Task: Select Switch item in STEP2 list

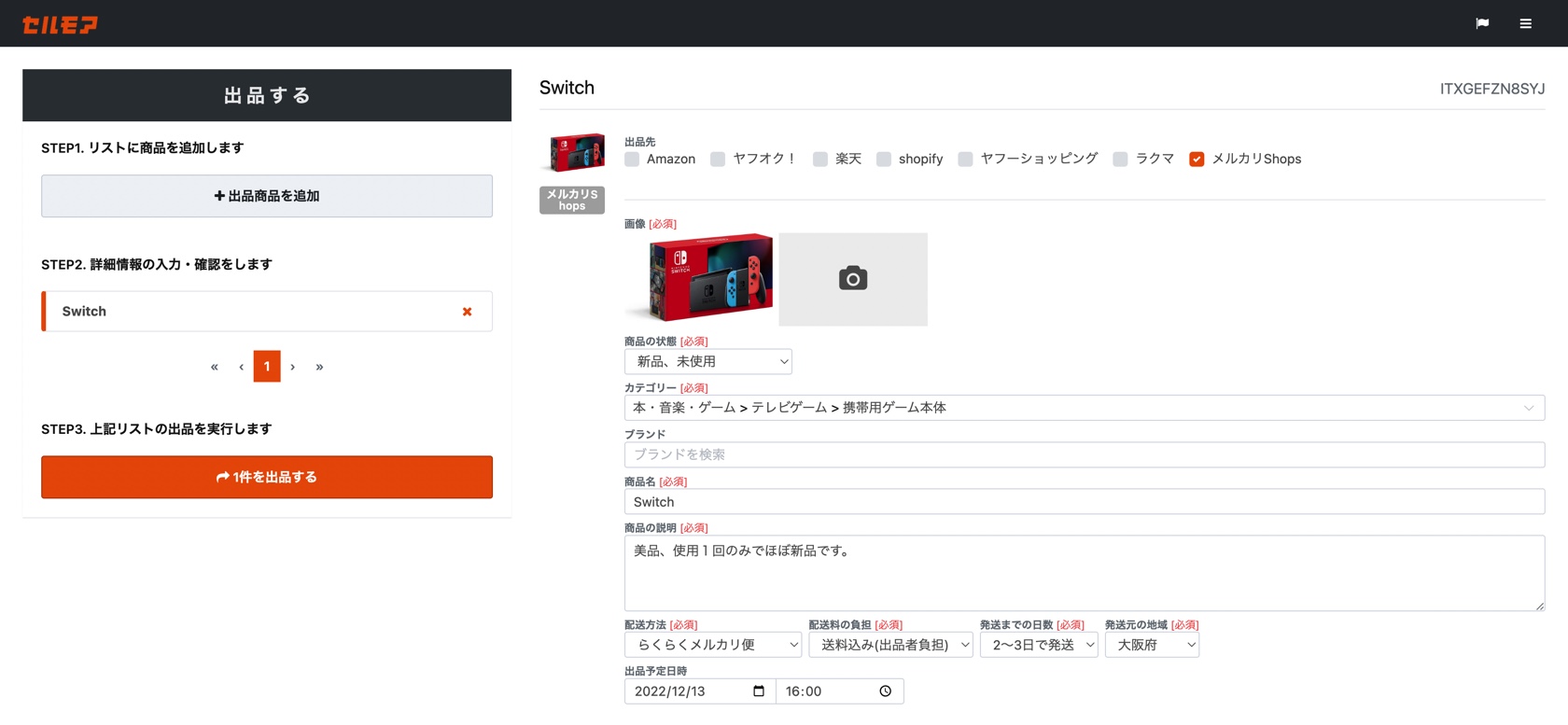Action: pos(267,312)
